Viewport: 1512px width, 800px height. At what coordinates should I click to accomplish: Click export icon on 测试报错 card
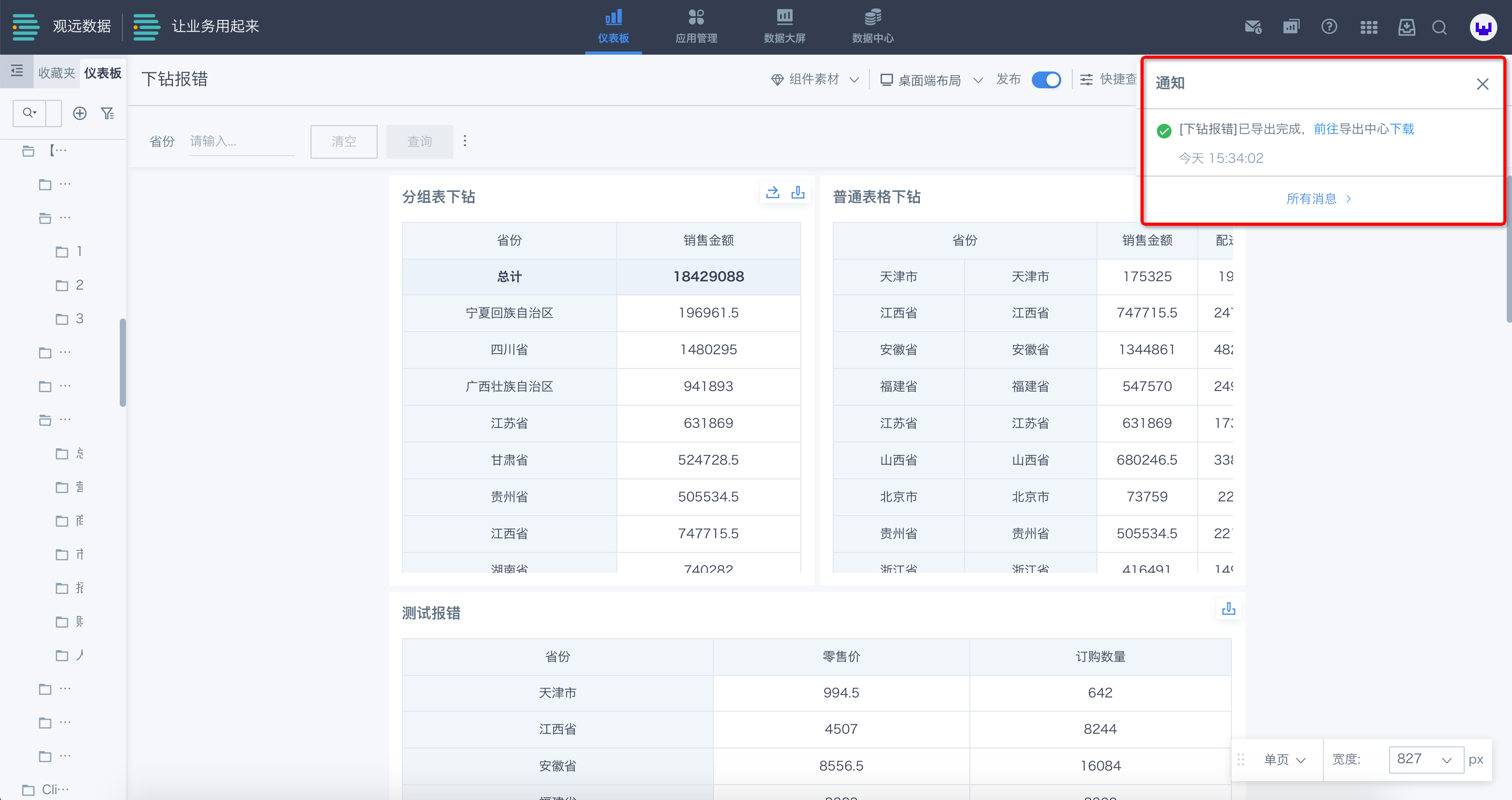(x=1228, y=609)
